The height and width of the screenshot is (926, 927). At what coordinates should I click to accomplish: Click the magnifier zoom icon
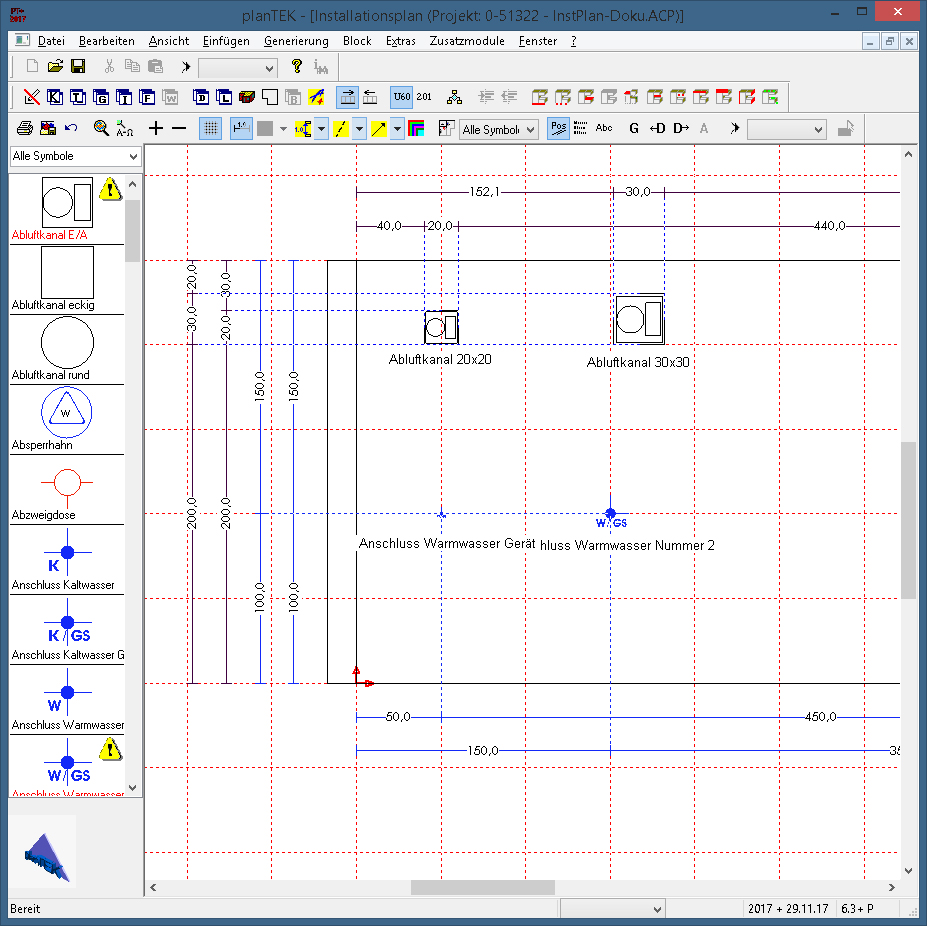pos(101,128)
